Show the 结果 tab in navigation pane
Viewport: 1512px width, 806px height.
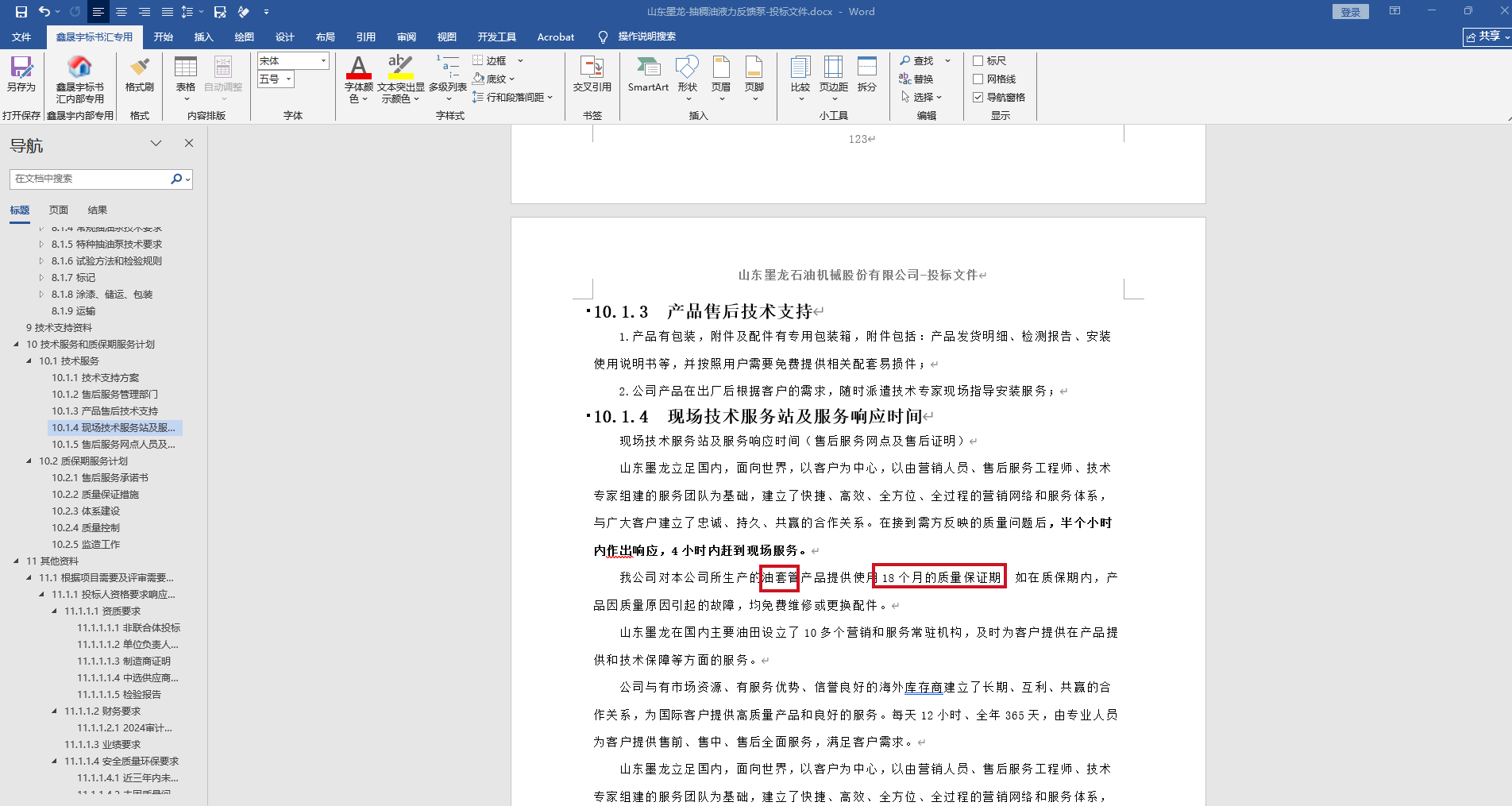[x=97, y=210]
